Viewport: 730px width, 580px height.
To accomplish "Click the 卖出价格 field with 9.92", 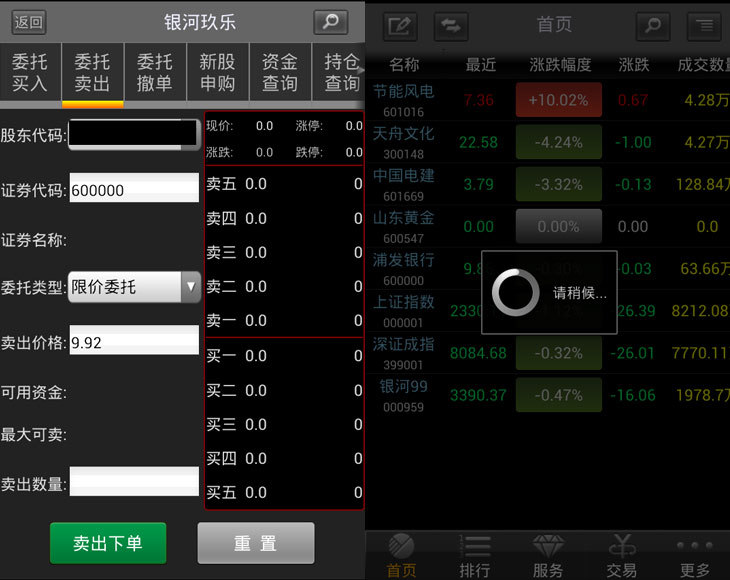I will (134, 340).
